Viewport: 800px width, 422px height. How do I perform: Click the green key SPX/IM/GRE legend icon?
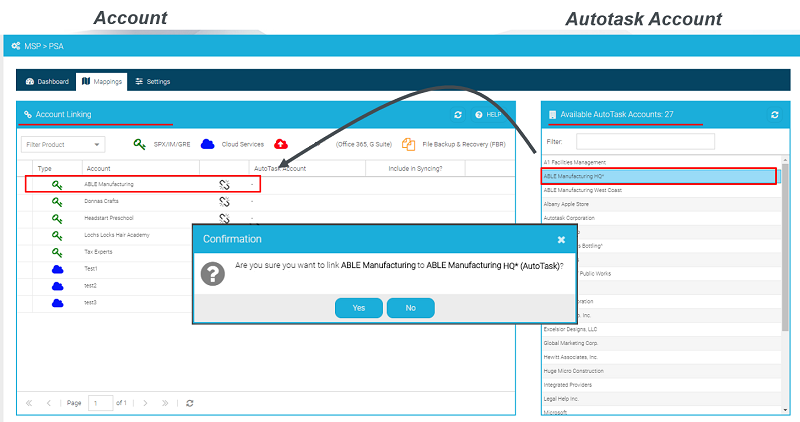(139, 144)
